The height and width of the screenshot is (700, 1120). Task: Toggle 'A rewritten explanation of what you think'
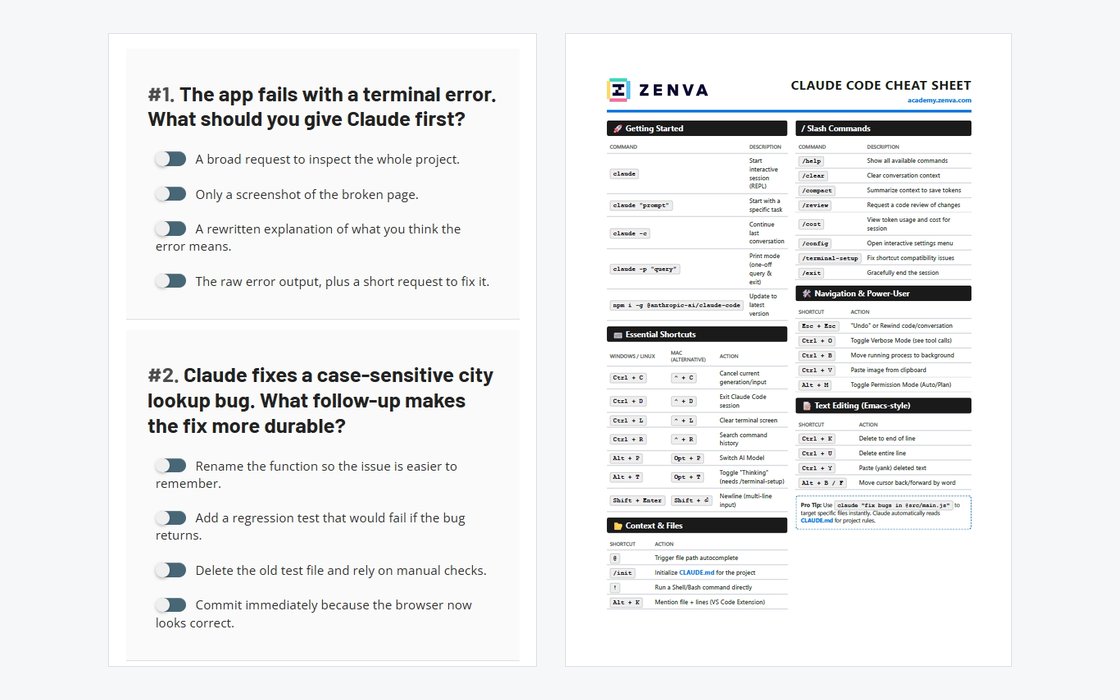(171, 228)
